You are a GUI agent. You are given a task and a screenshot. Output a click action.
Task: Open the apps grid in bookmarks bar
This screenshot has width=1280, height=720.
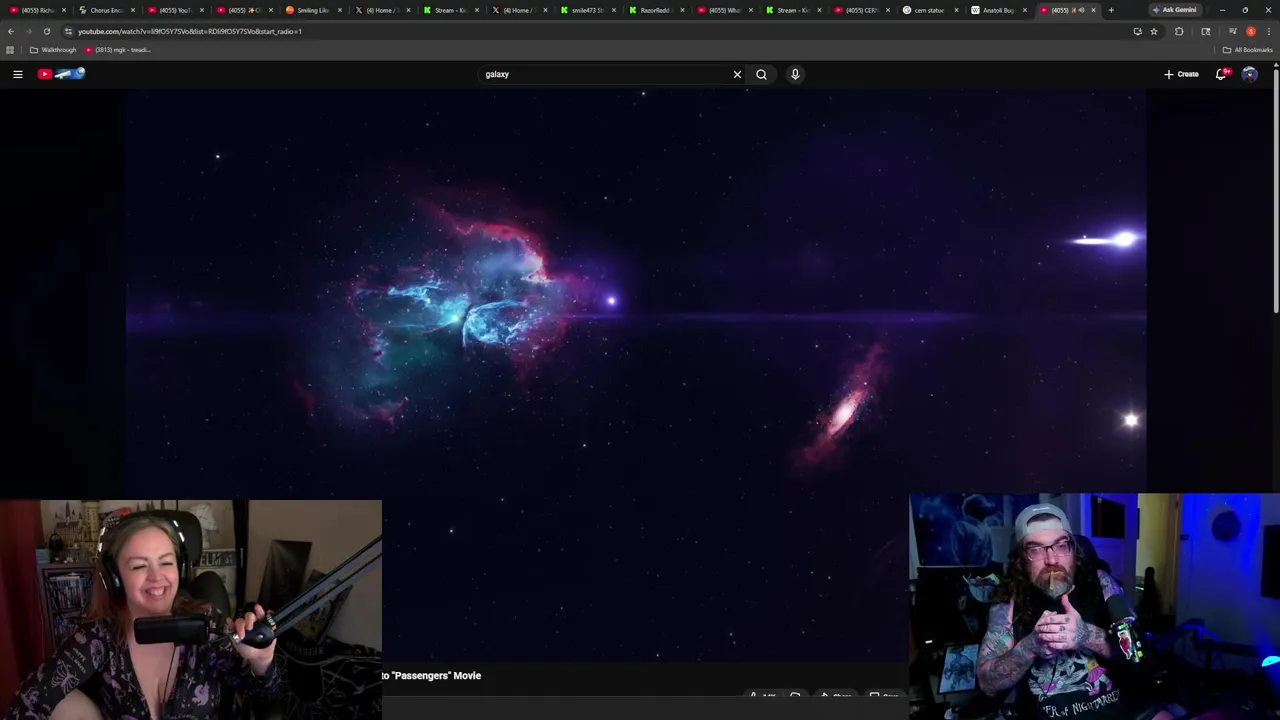pyautogui.click(x=10, y=50)
